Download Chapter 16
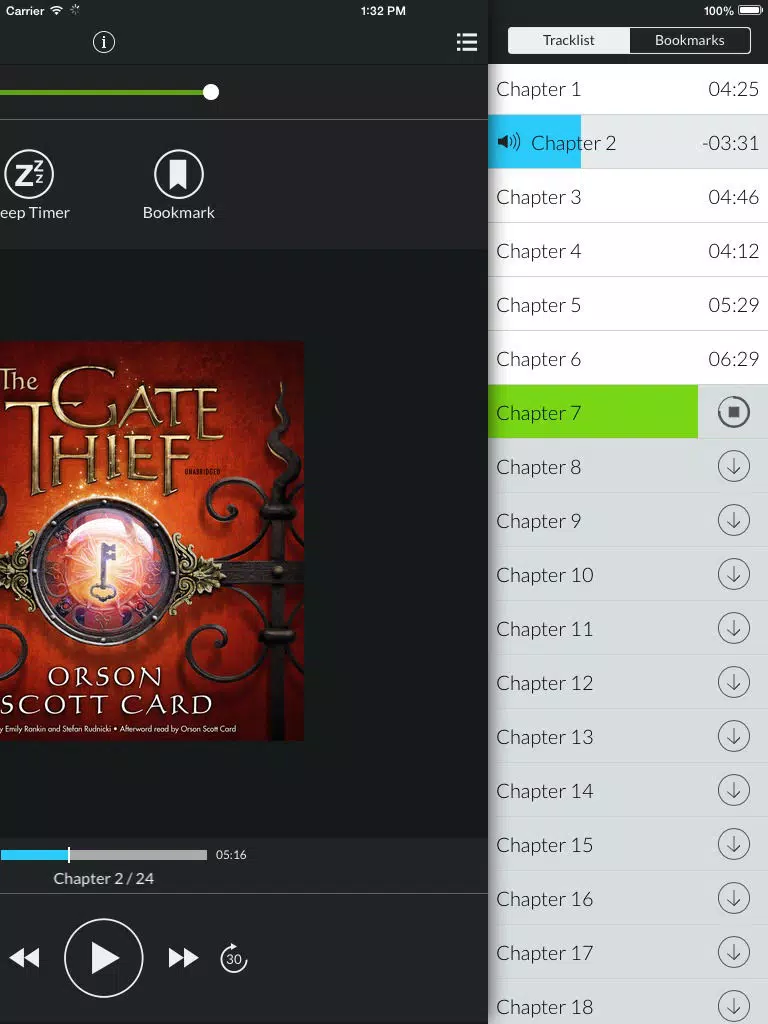Viewport: 768px width, 1024px height. pyautogui.click(x=733, y=899)
